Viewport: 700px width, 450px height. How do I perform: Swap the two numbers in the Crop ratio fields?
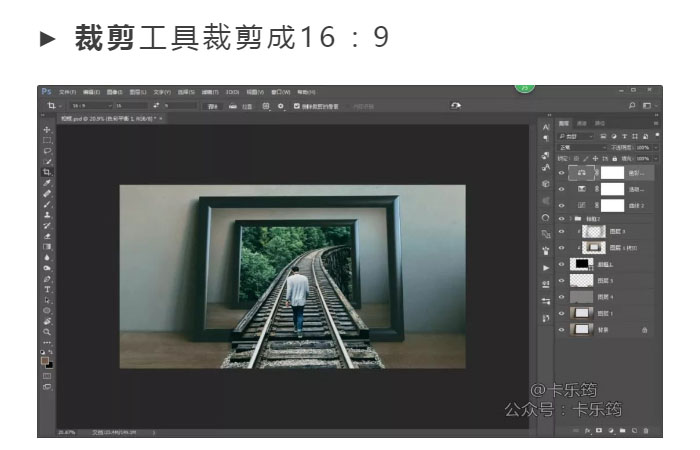156,105
